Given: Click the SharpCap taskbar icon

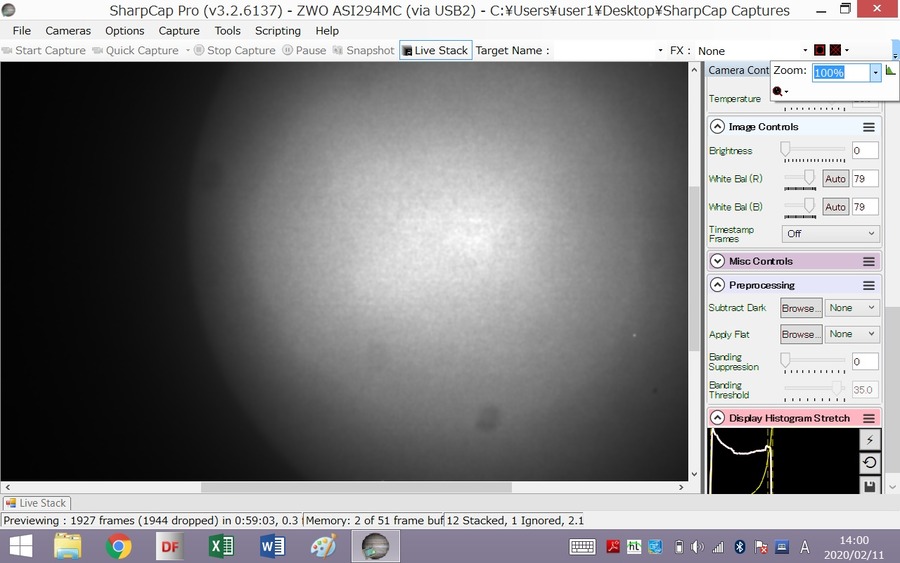Looking at the screenshot, I should pos(375,546).
